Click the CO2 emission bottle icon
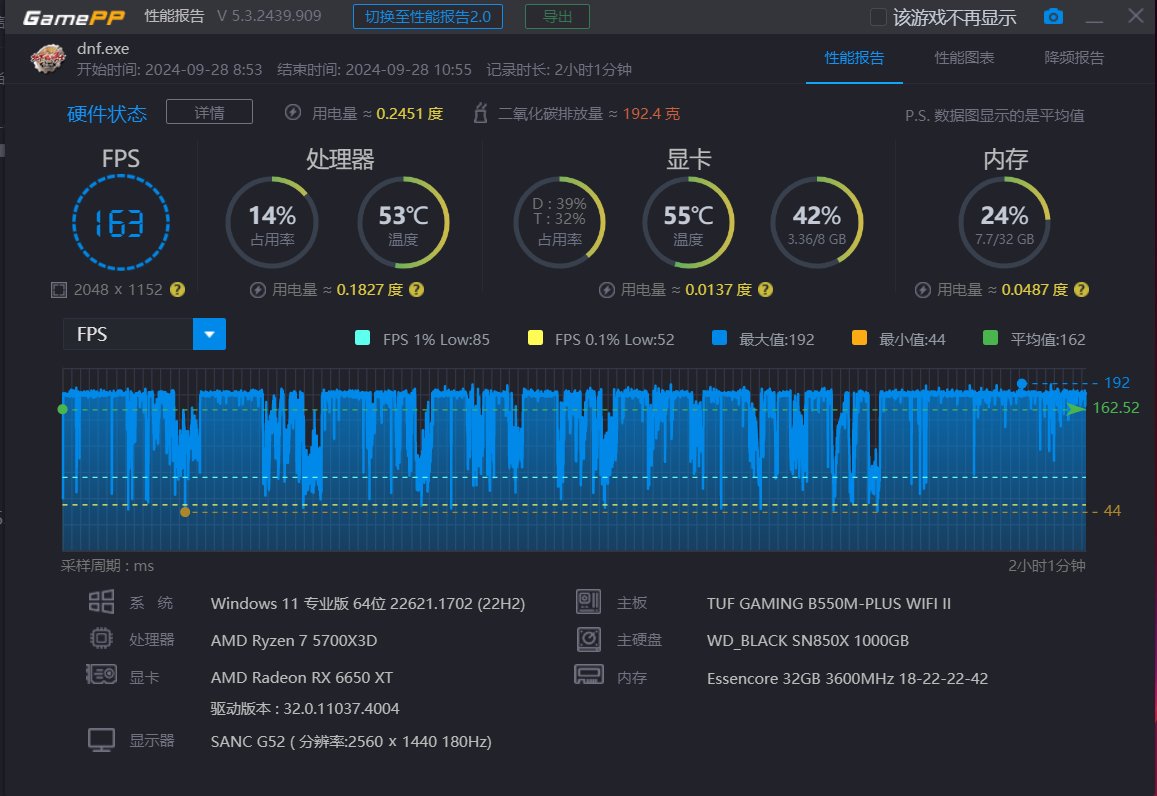This screenshot has height=796, width=1157. pos(480,113)
